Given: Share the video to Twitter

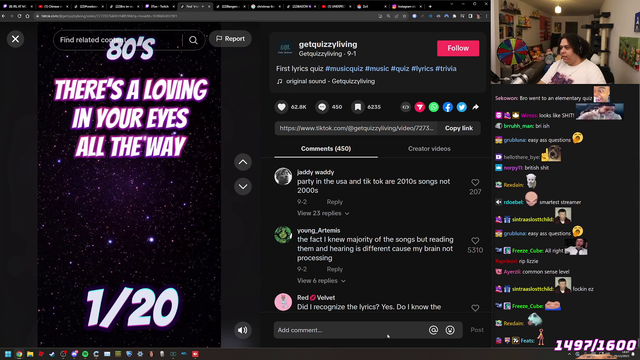Looking at the screenshot, I should [x=462, y=107].
